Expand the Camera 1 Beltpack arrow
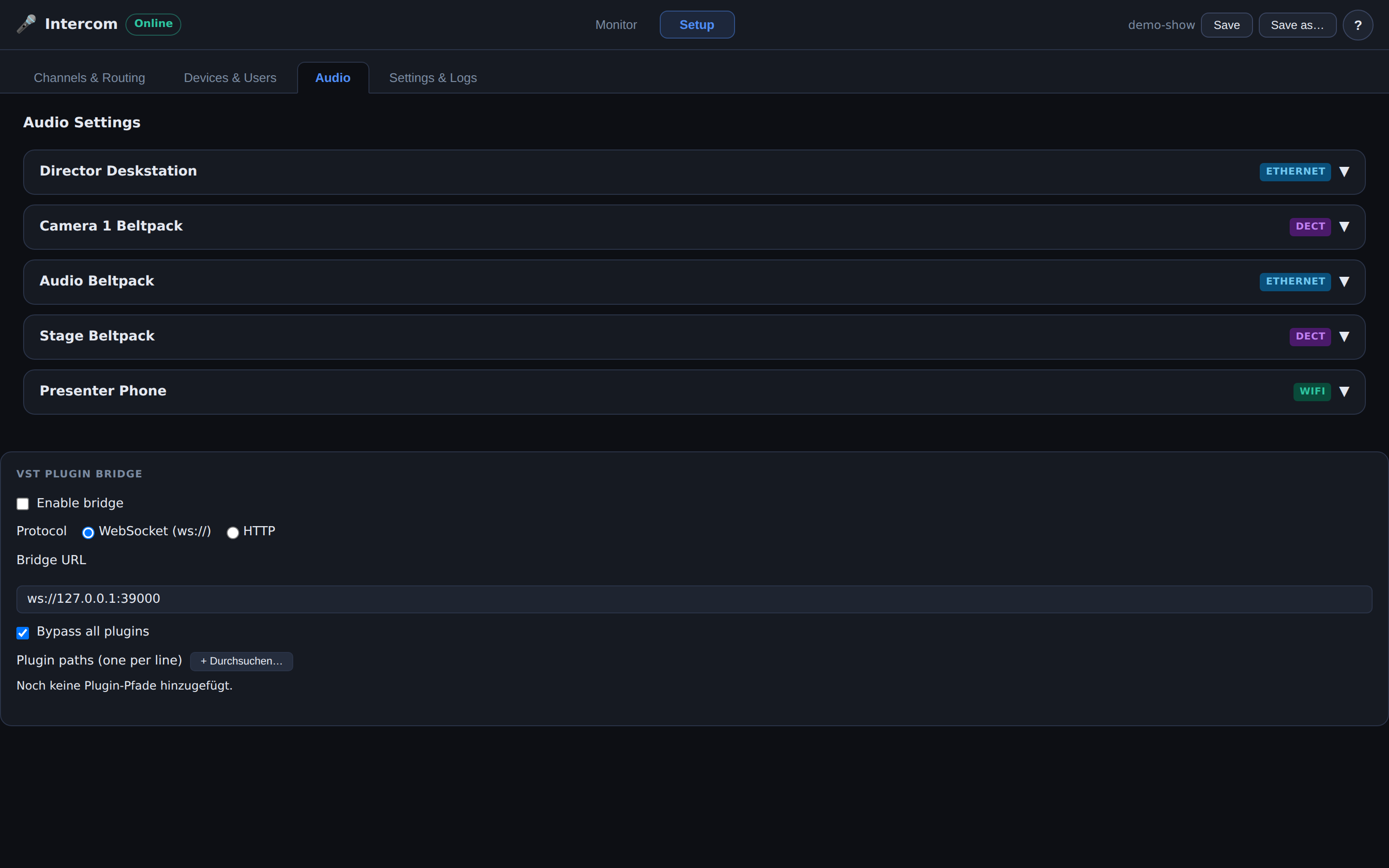The width and height of the screenshot is (1389, 868). point(1344,227)
